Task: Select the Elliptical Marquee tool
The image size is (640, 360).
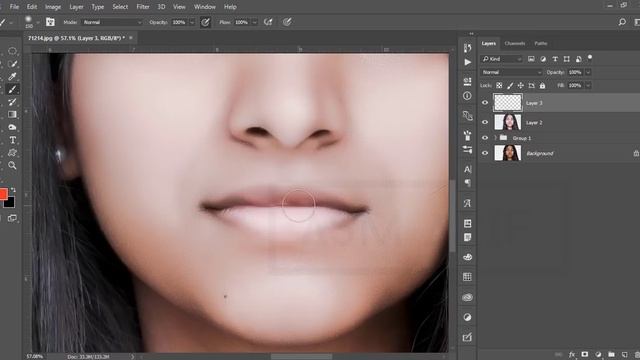Action: [12, 51]
